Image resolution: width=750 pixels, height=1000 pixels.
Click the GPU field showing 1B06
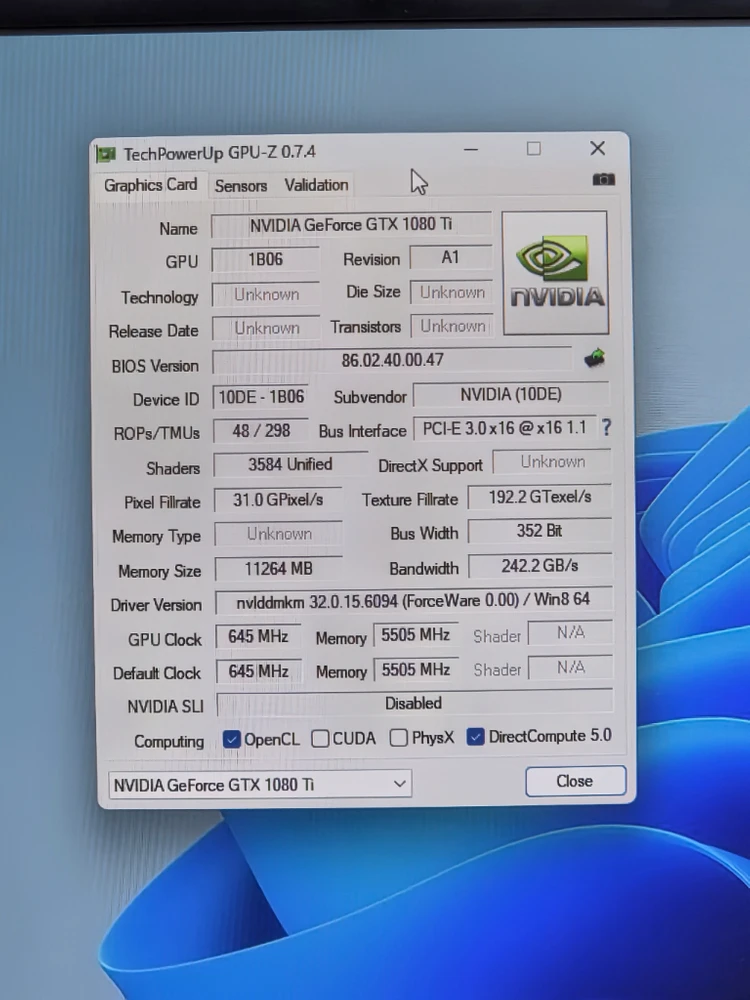(265, 259)
